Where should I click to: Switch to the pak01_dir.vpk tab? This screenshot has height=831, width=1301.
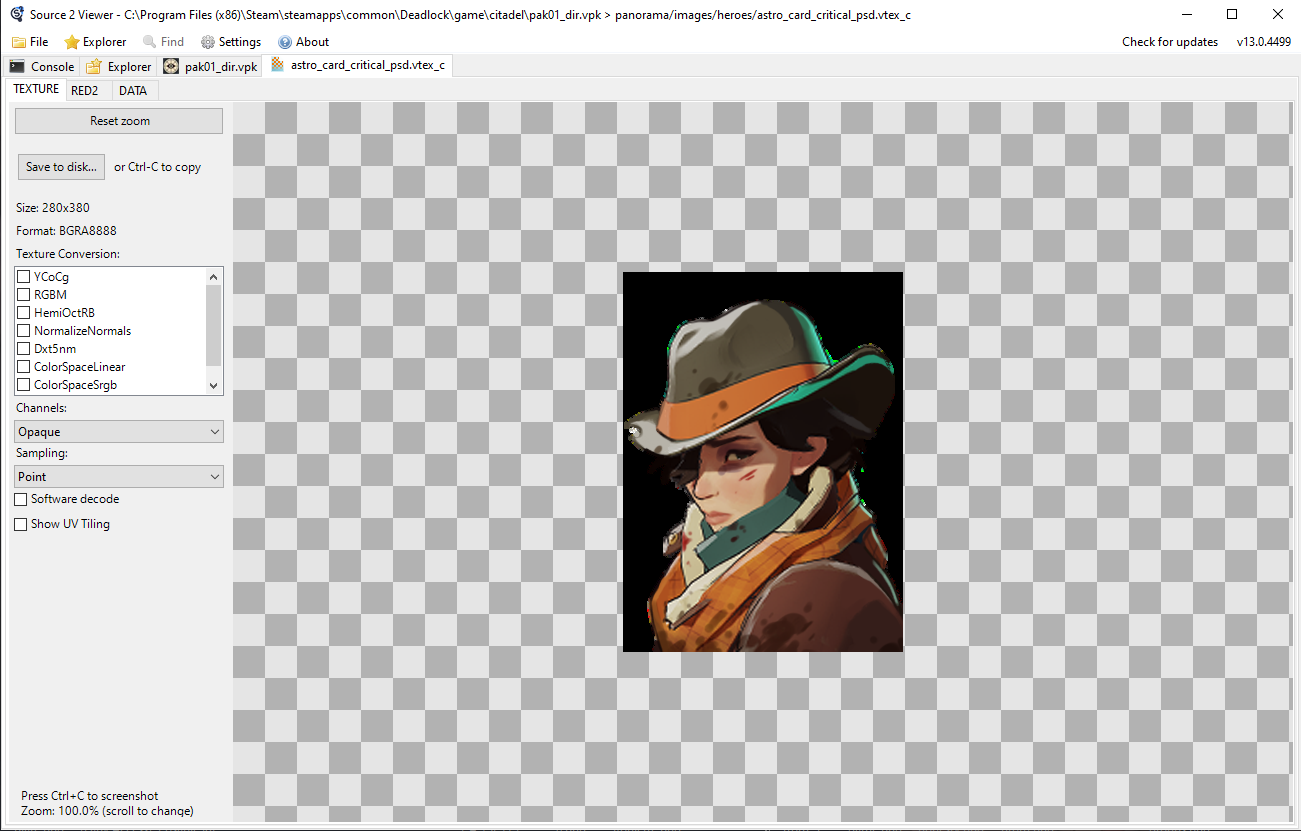coord(210,66)
